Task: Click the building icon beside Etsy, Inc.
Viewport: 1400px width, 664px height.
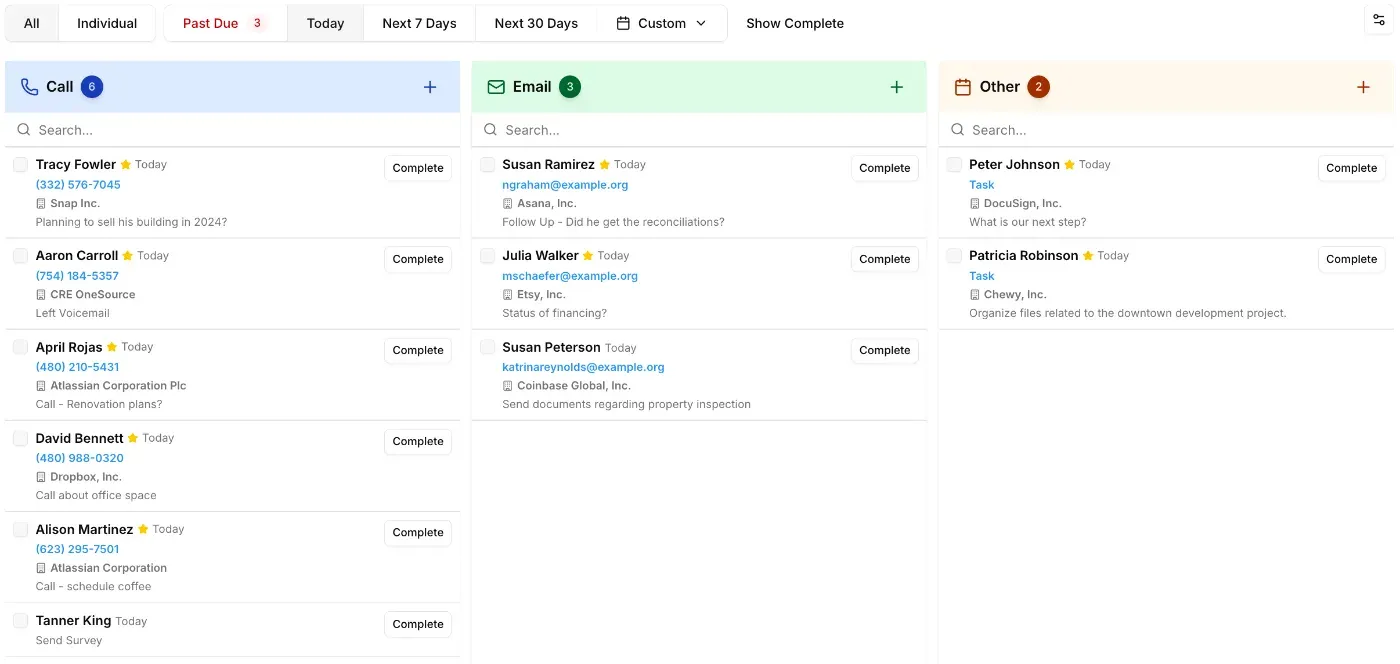Action: (508, 295)
